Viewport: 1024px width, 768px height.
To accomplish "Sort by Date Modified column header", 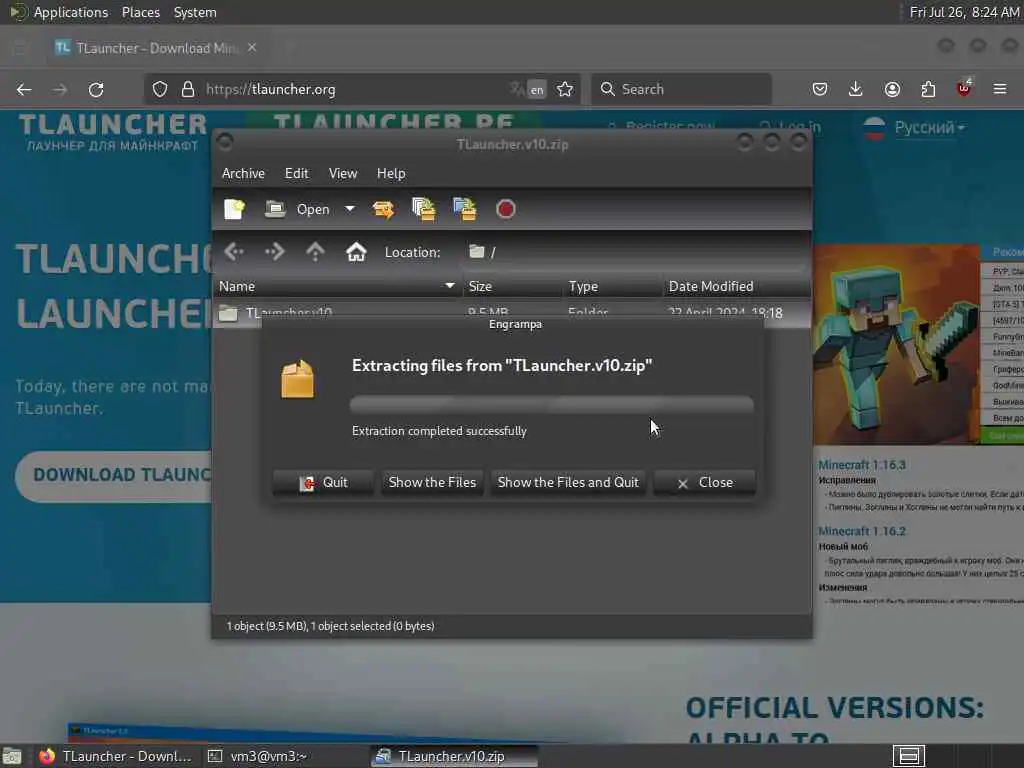I will pyautogui.click(x=737, y=286).
